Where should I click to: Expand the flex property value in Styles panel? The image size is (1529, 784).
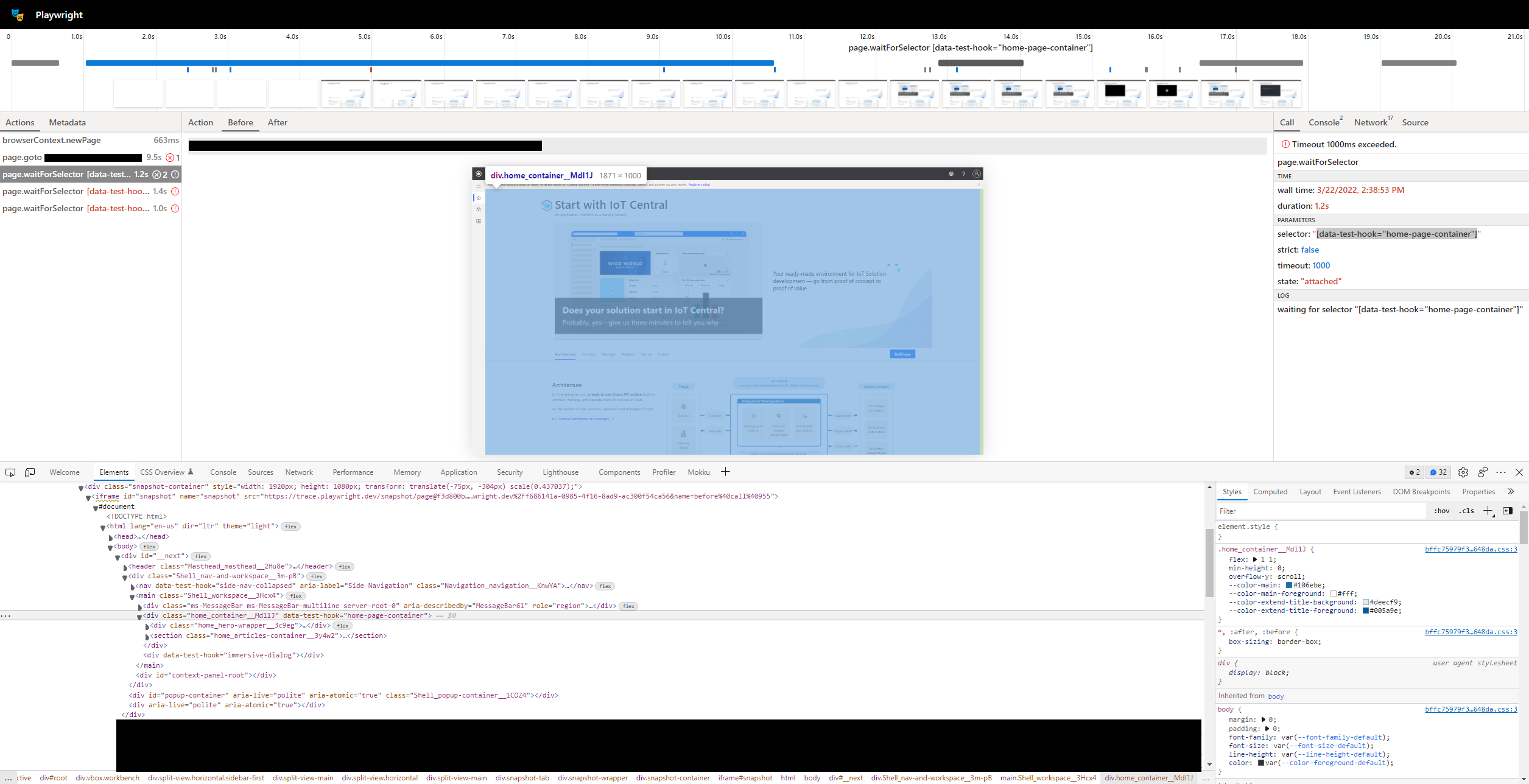click(x=1256, y=559)
